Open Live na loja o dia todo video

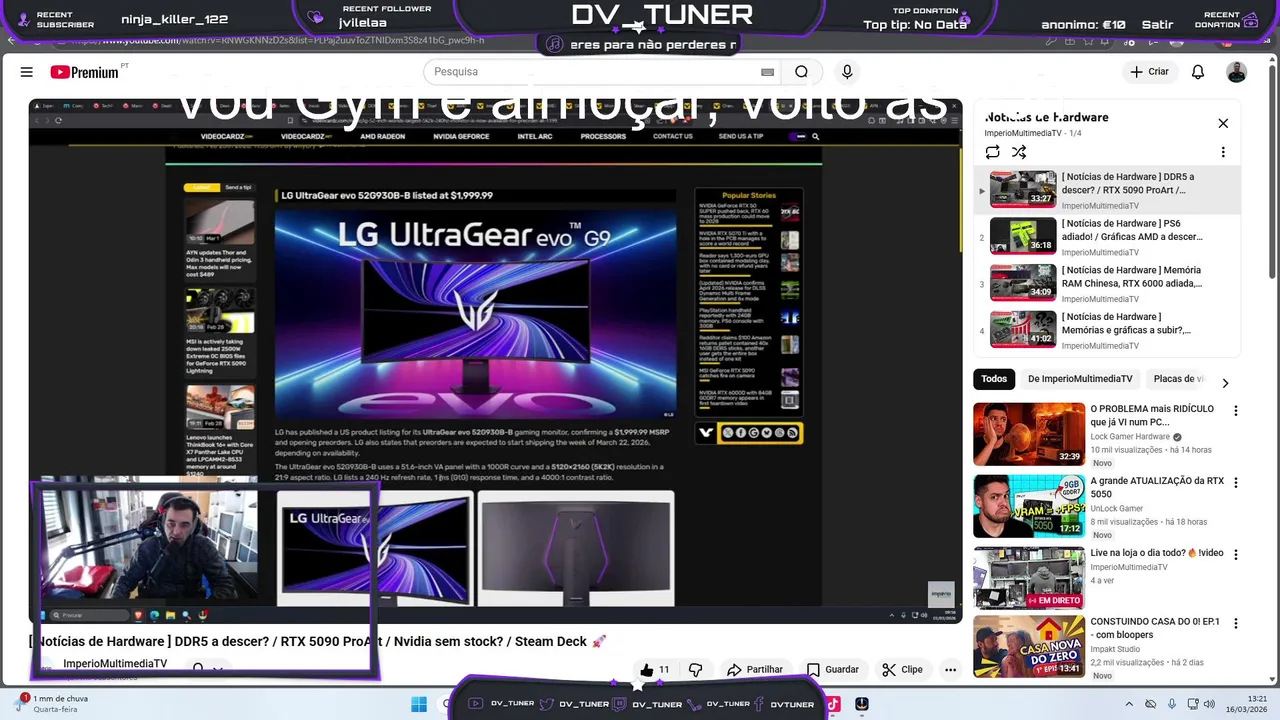coord(1029,578)
